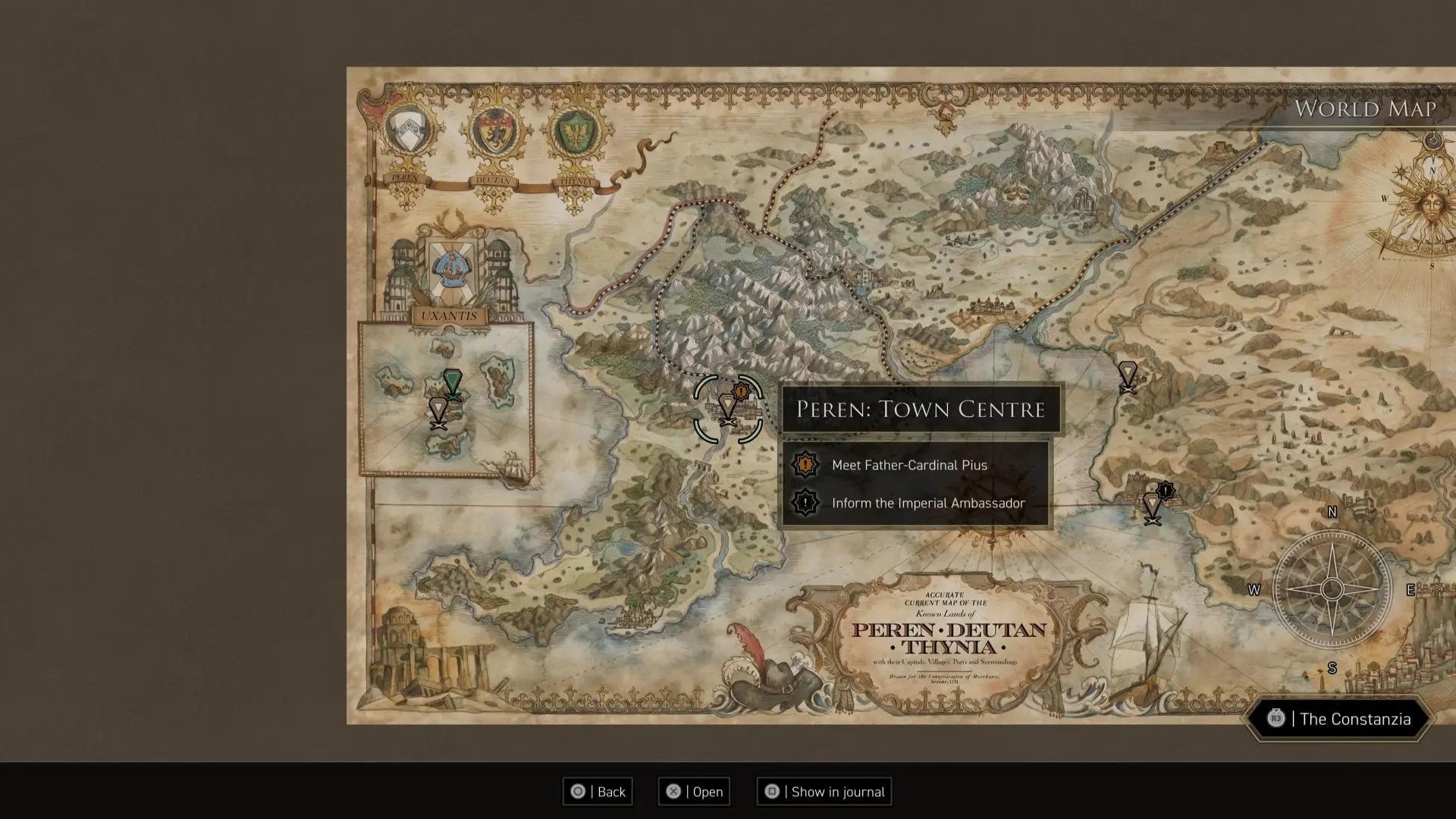The height and width of the screenshot is (819, 1456).
Task: Switch to The Constanzia view
Action: click(x=1339, y=719)
